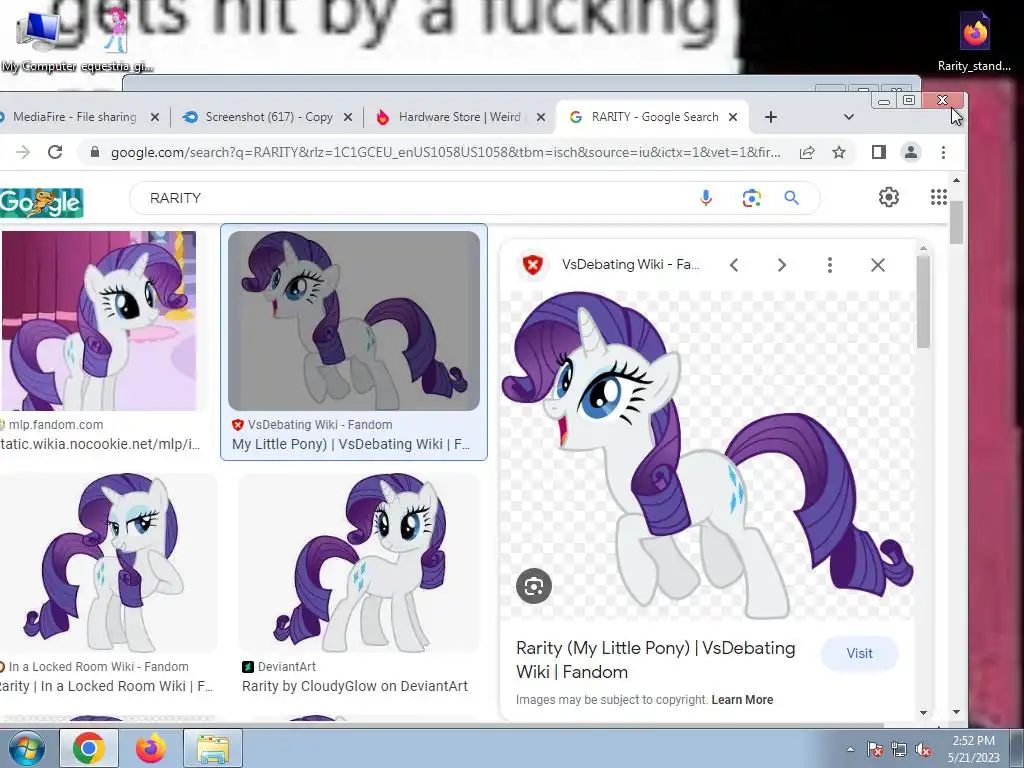Image resolution: width=1024 pixels, height=768 pixels.
Task: Click the padlock site info icon
Action: pos(95,152)
